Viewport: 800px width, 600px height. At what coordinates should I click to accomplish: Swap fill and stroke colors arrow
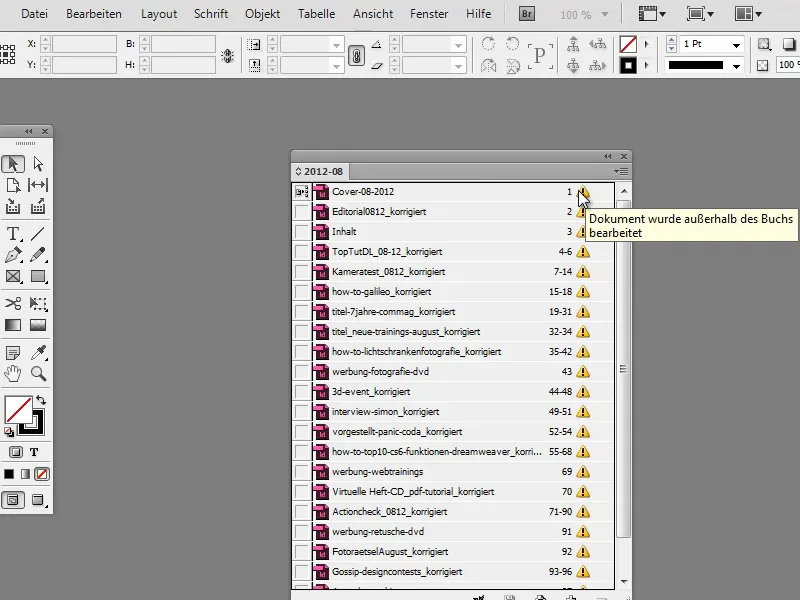coord(41,401)
